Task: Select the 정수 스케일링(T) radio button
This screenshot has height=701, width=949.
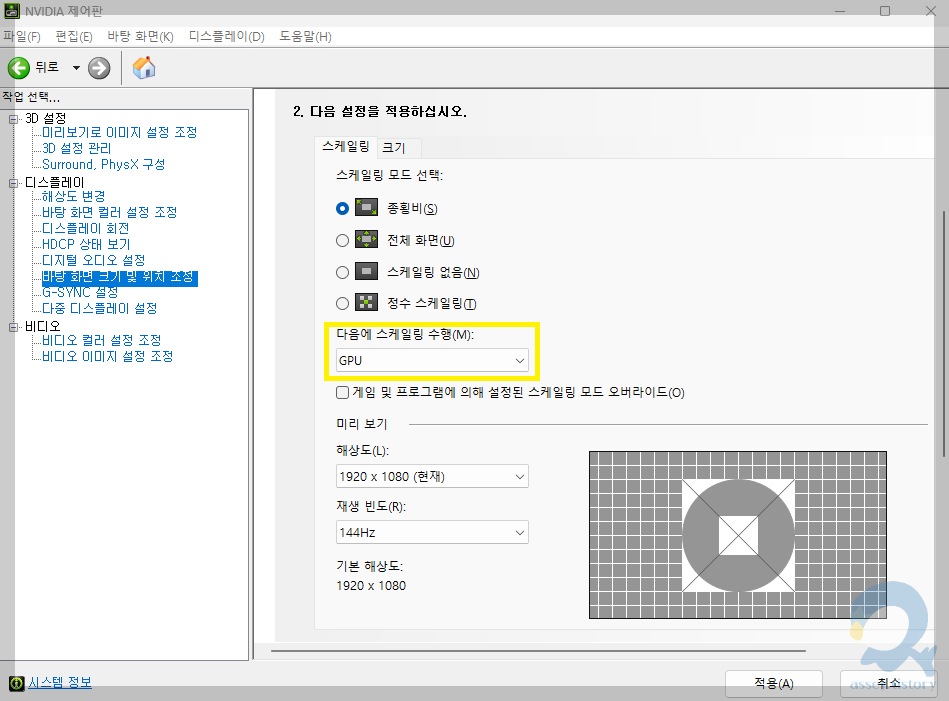Action: (x=343, y=303)
